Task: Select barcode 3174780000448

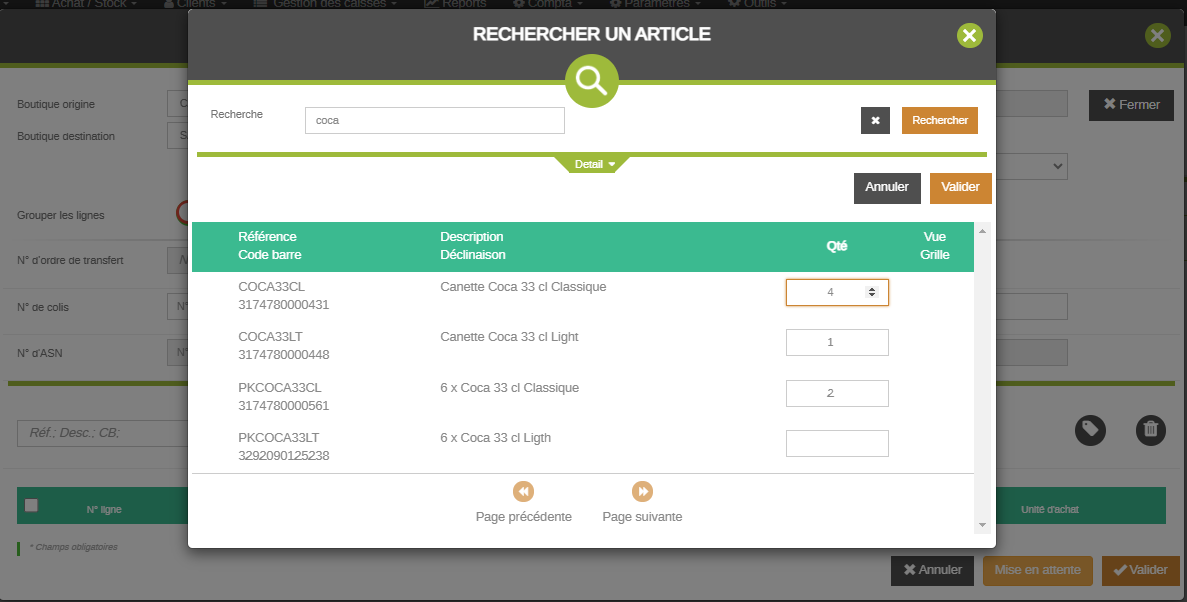Action: [283, 355]
